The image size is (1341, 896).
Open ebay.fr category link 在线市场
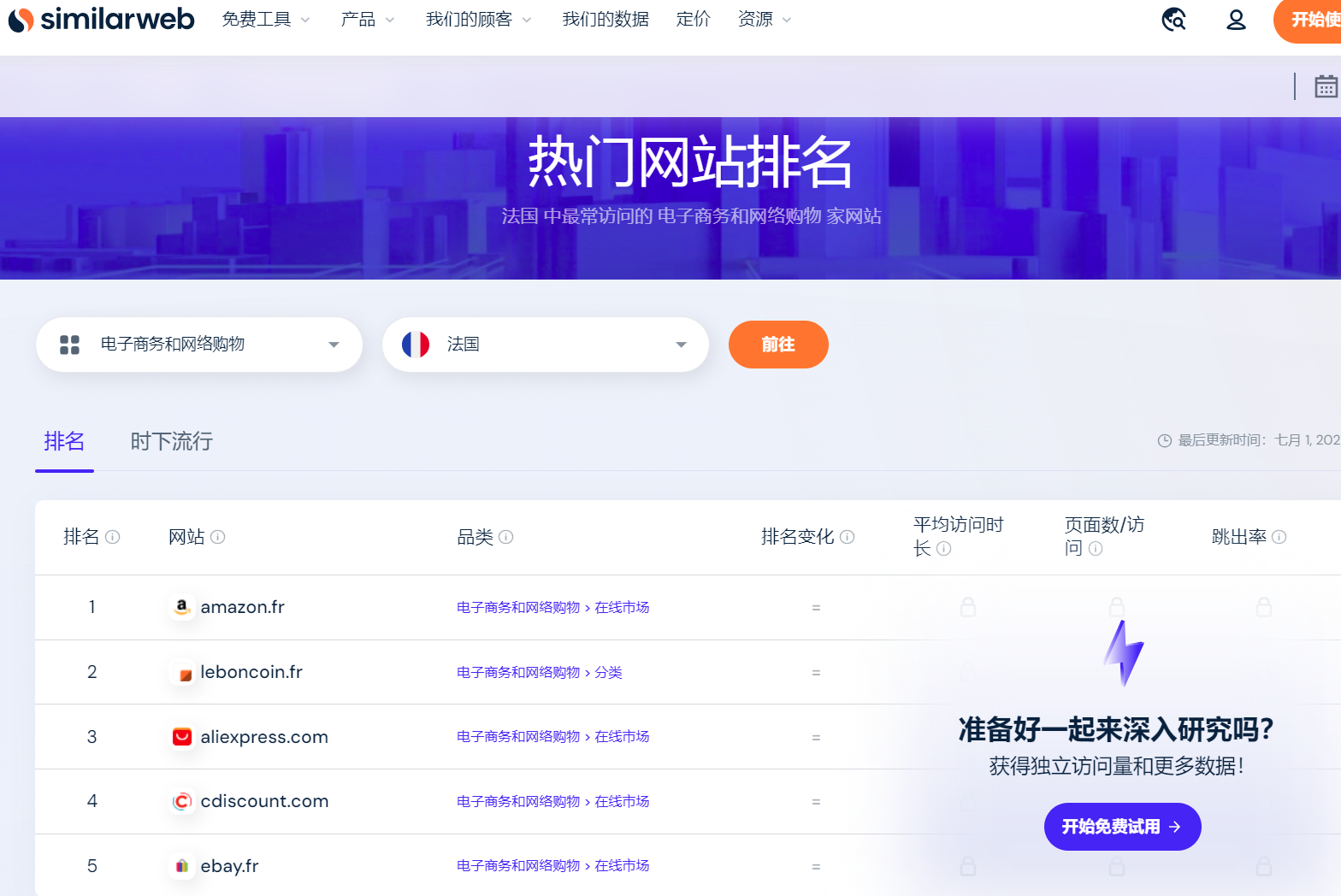coord(622,865)
